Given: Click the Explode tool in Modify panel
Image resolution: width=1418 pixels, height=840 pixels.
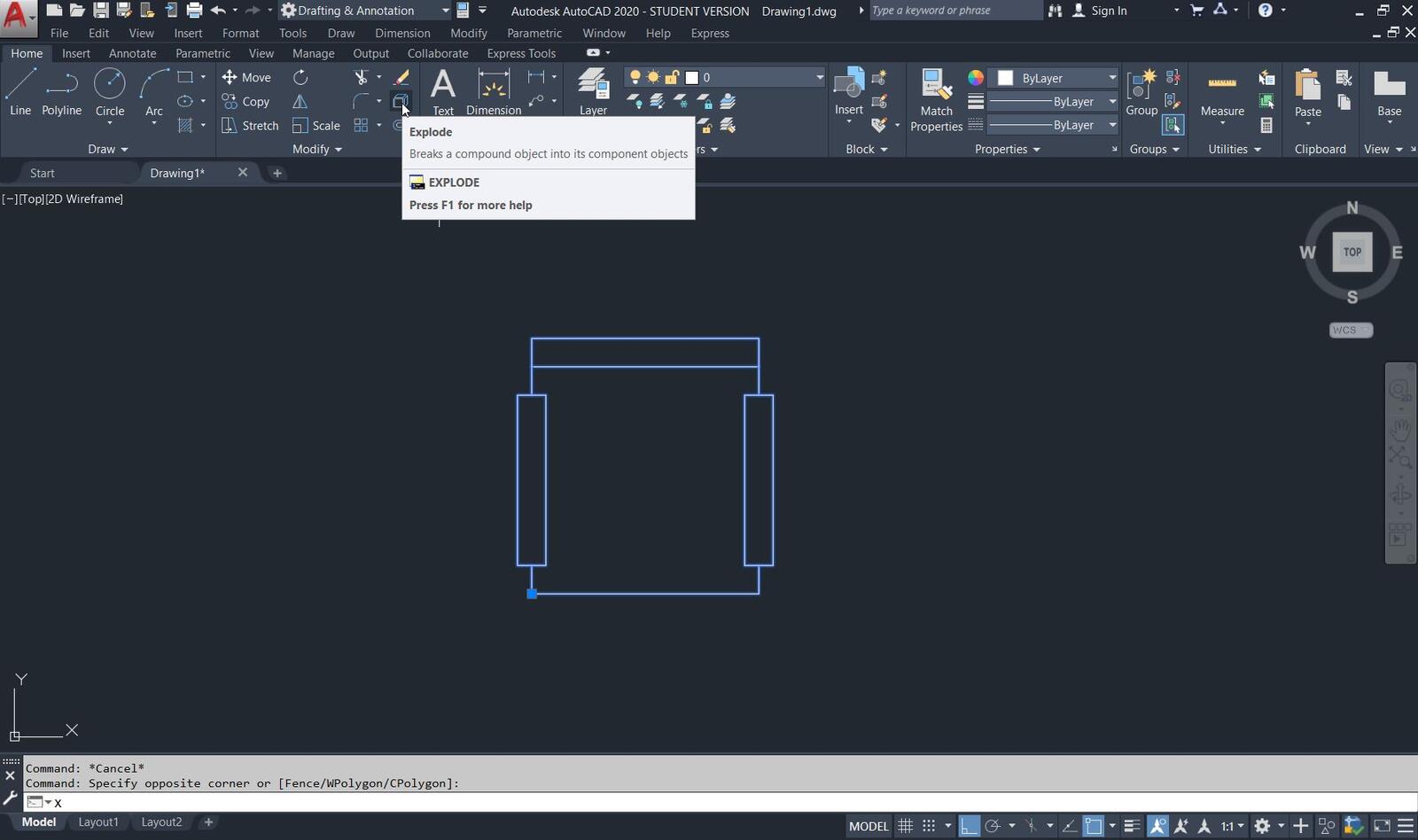Looking at the screenshot, I should (x=401, y=101).
